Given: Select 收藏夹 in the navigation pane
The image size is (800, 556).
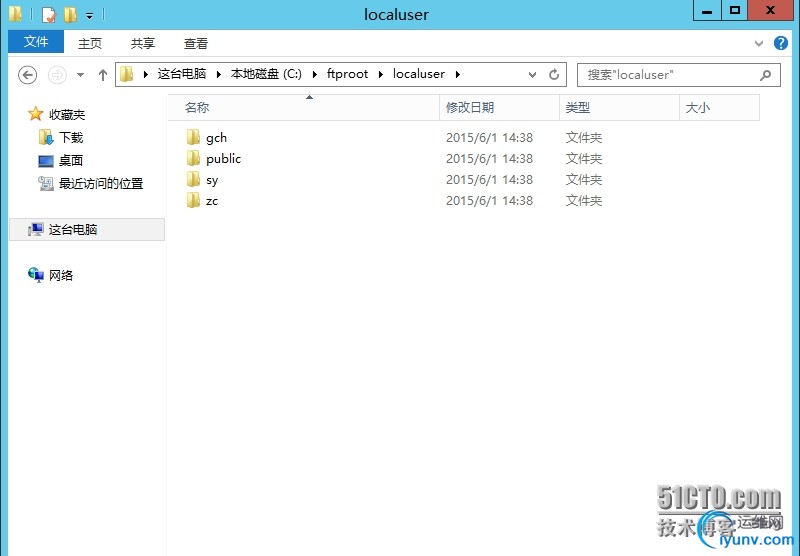Looking at the screenshot, I should click(x=67, y=114).
